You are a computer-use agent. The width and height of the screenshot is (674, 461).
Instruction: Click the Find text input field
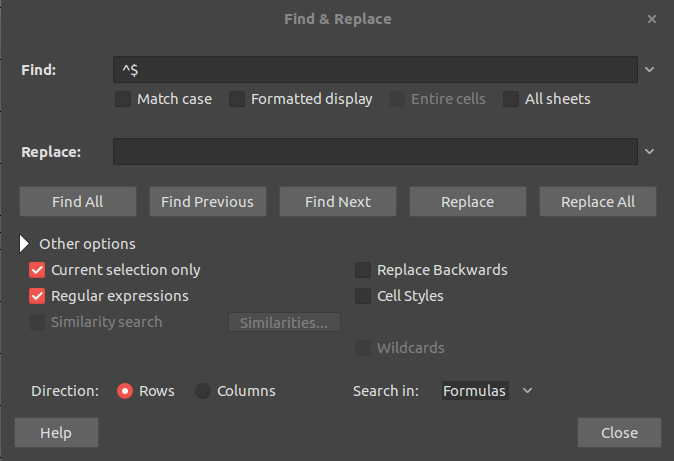click(x=374, y=70)
